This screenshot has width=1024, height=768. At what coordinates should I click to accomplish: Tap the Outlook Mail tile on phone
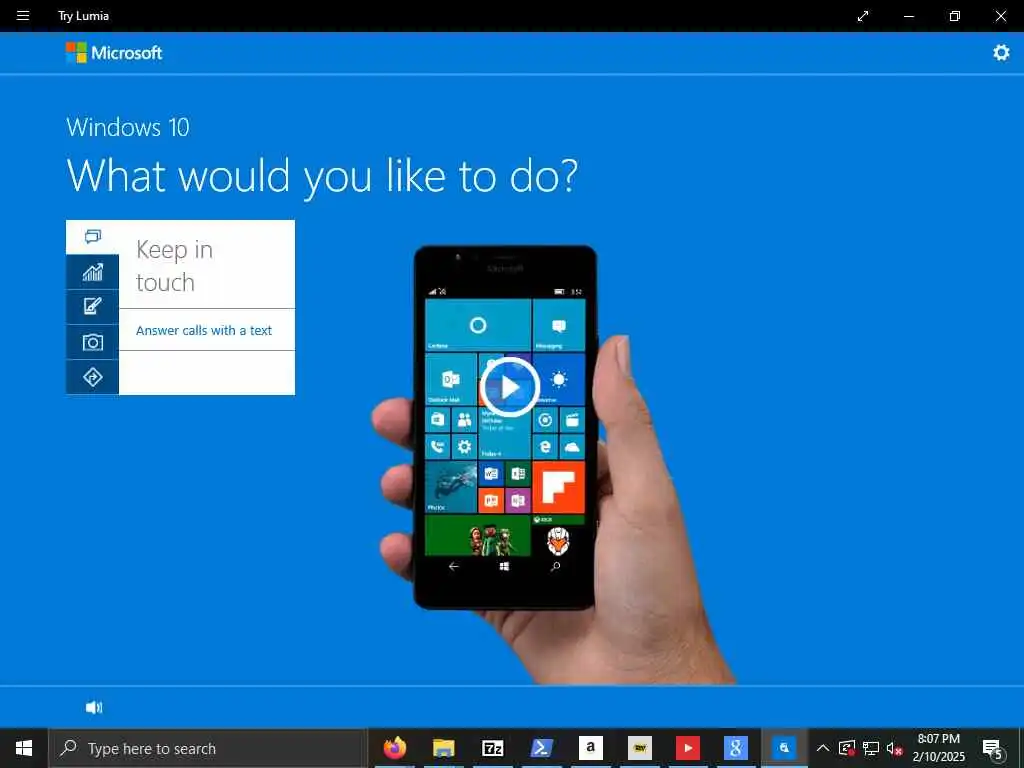pos(451,379)
